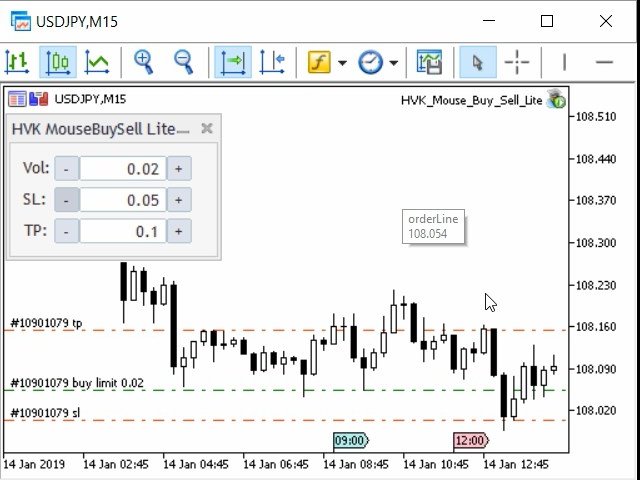Expand the indicators dropdown arrow
Viewport: 640px width, 480px height.
(x=342, y=63)
